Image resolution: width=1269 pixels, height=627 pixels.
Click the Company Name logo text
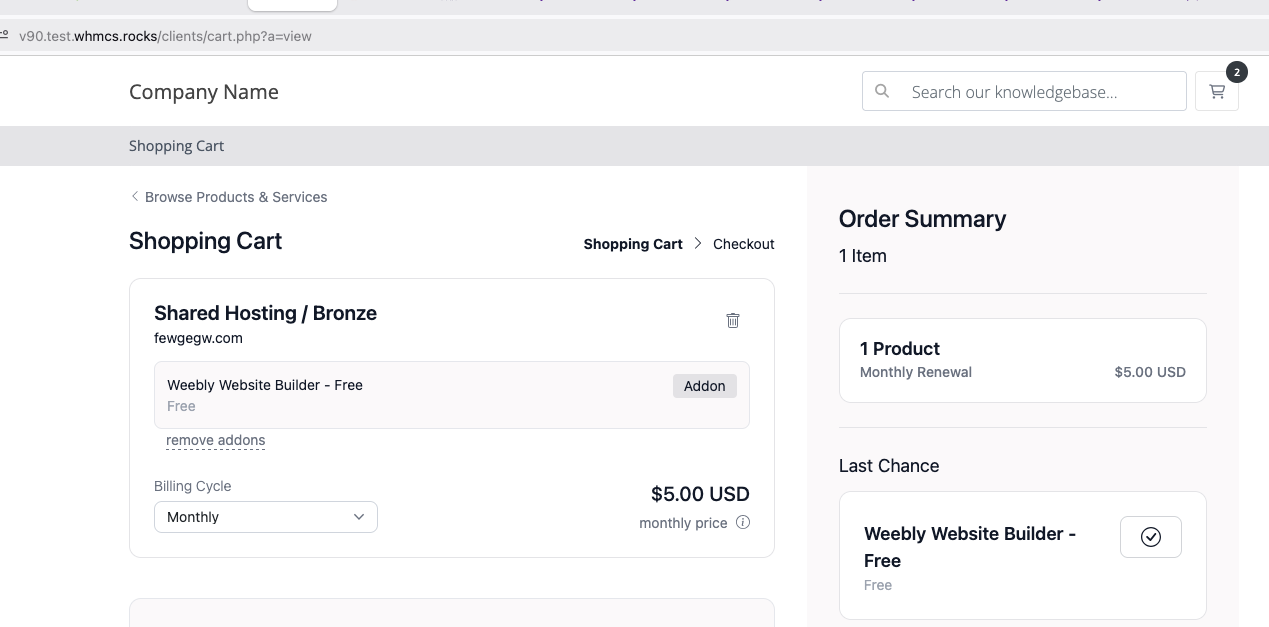pos(204,92)
